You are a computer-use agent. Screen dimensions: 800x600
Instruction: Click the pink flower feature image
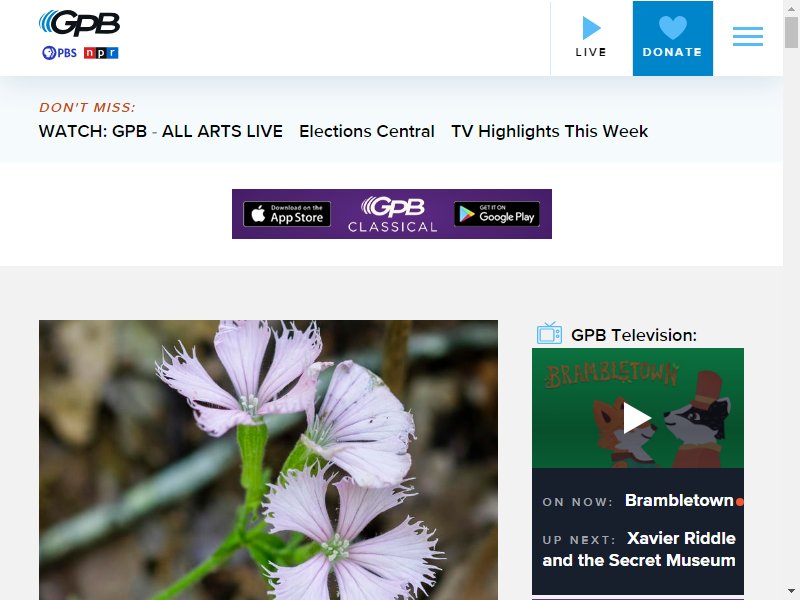pyautogui.click(x=268, y=460)
